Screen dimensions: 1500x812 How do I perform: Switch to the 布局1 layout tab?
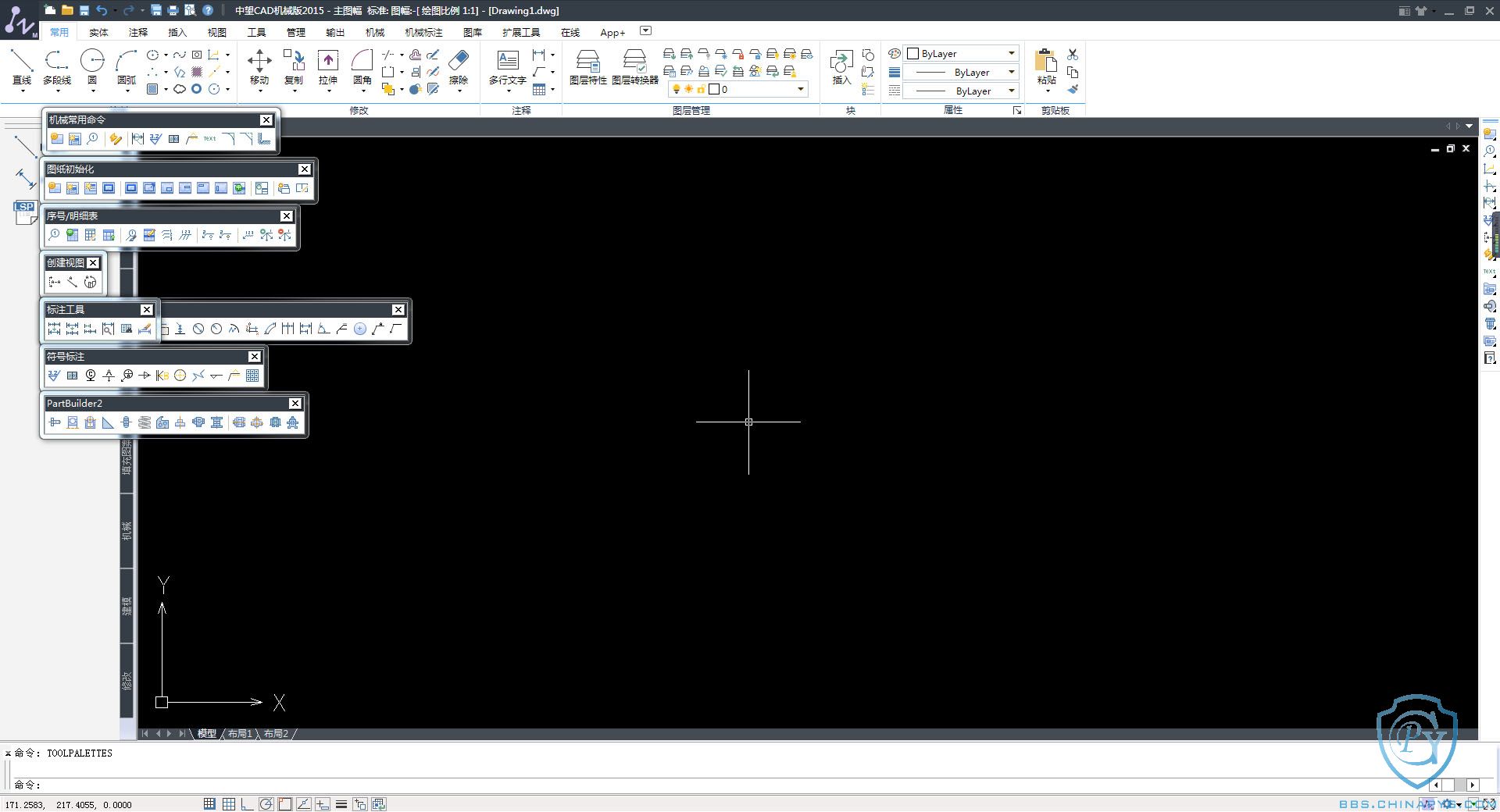pyautogui.click(x=241, y=734)
